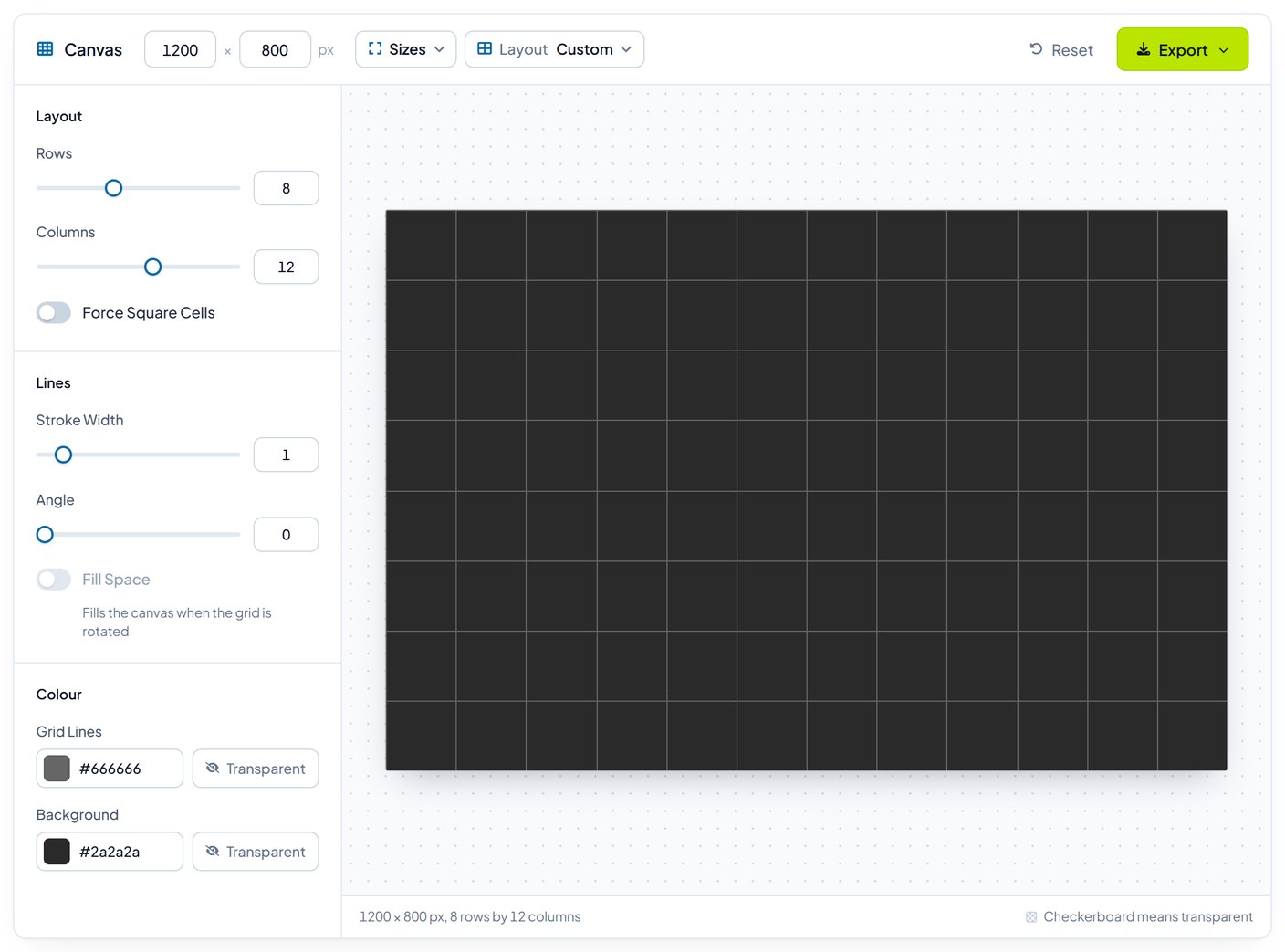Reset the canvas settings
1285x952 pixels.
(x=1061, y=50)
